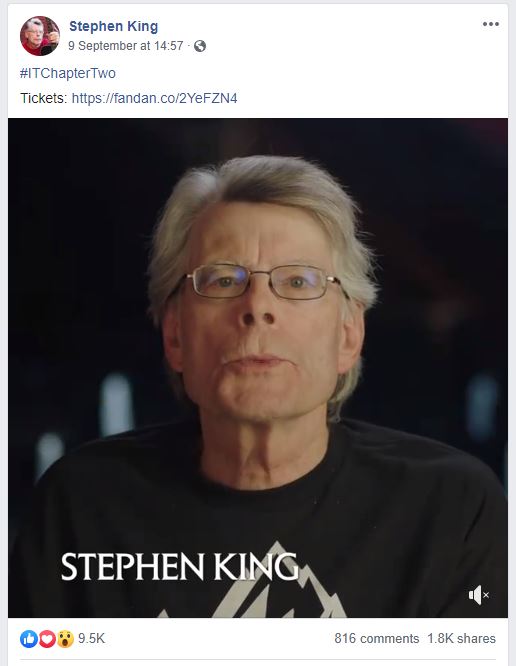Click the small x beside speaker icon

[486, 595]
